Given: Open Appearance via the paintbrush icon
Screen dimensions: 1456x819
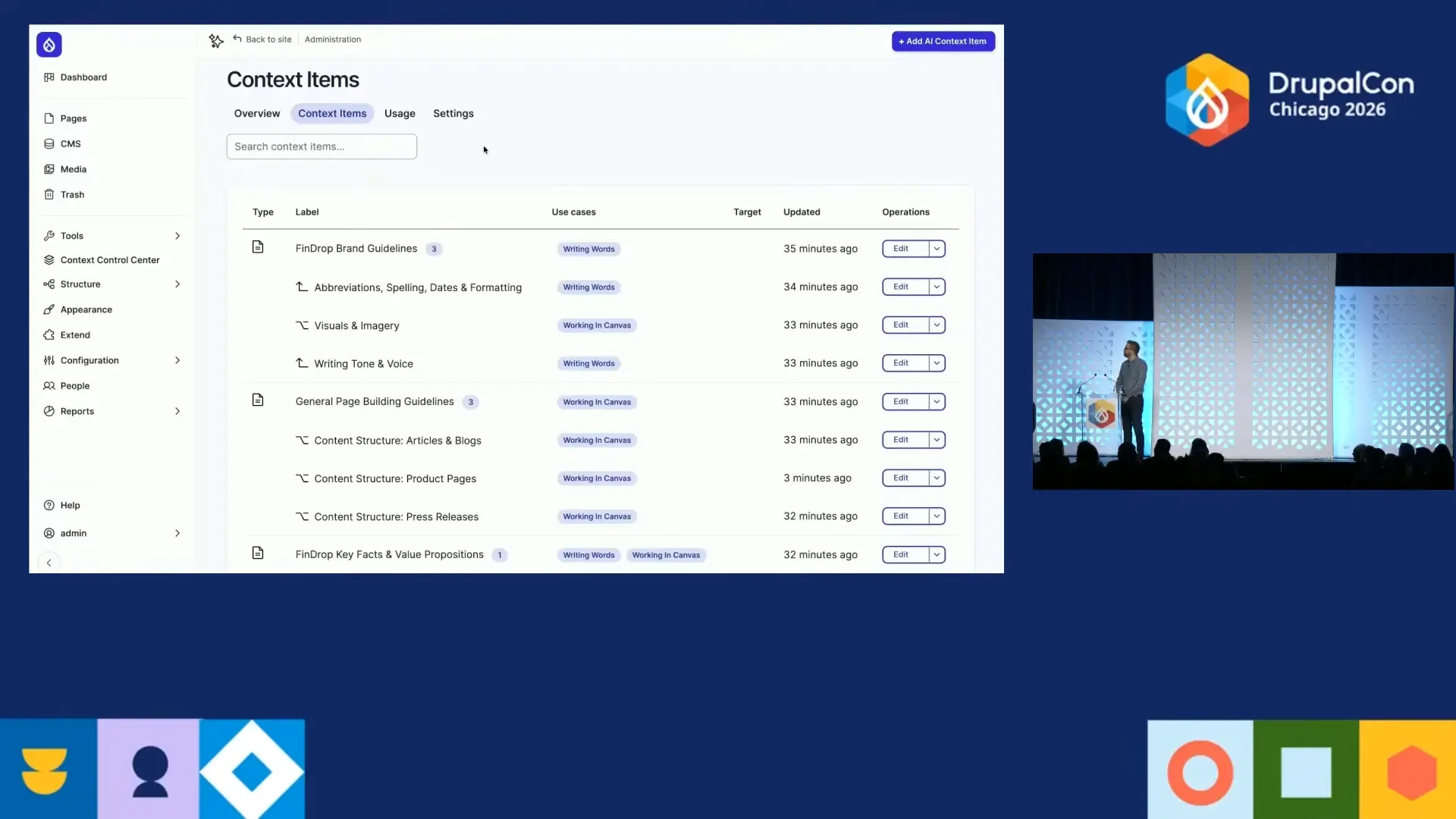Looking at the screenshot, I should coord(49,309).
